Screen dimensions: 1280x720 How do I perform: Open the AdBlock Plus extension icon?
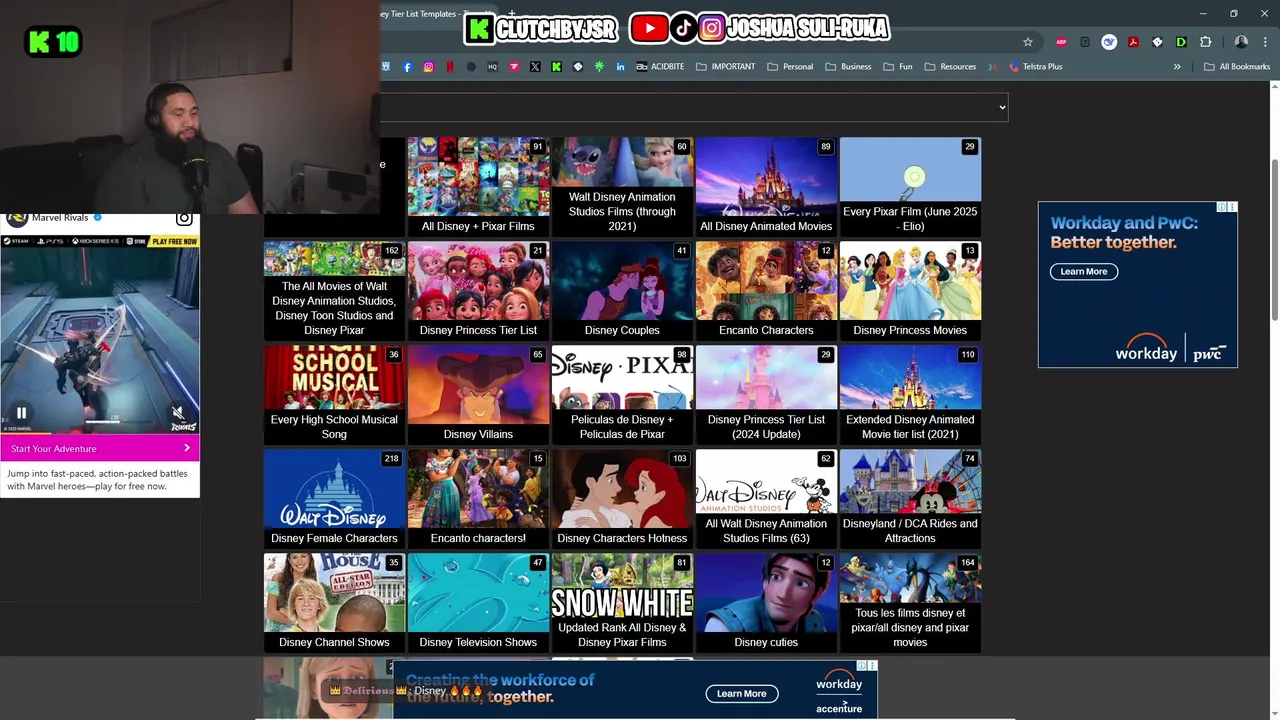(1061, 42)
